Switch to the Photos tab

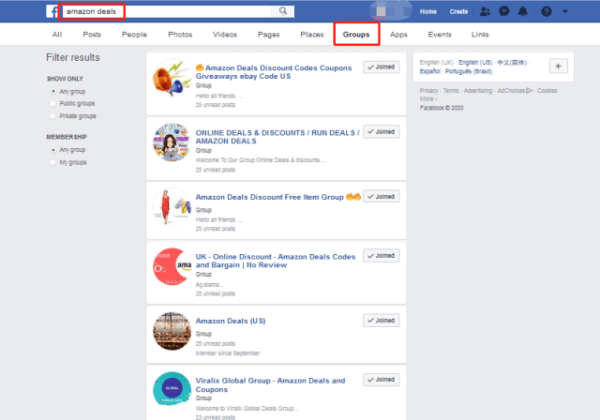coord(180,35)
